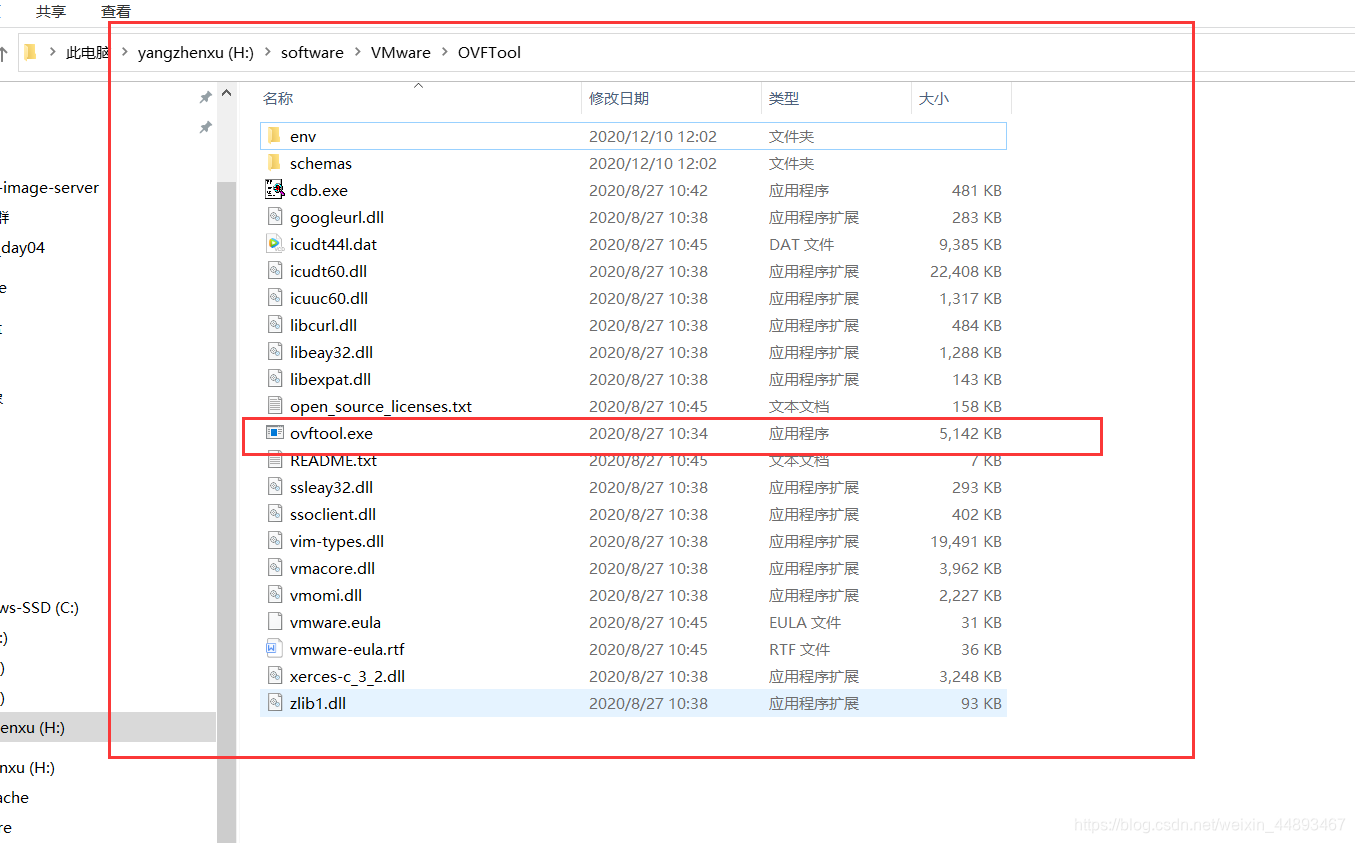Click the libcurl.dll file icon

(x=275, y=324)
